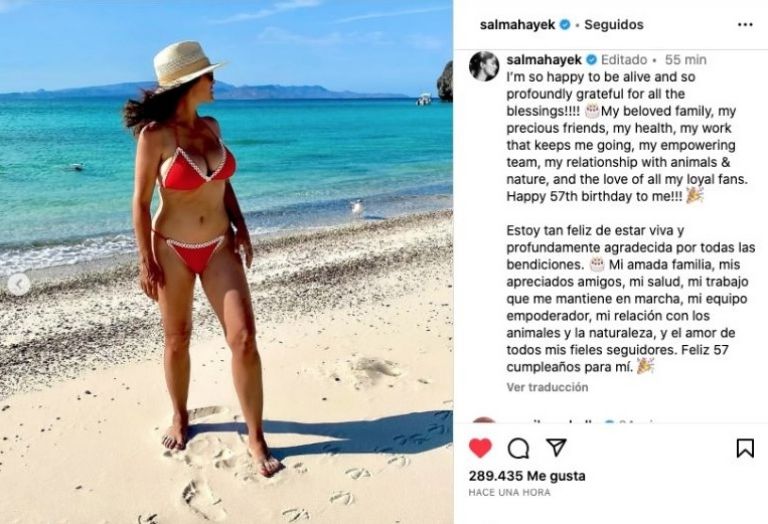Open comments with the speech bubble icon
This screenshot has height=524, width=768.
tap(518, 448)
